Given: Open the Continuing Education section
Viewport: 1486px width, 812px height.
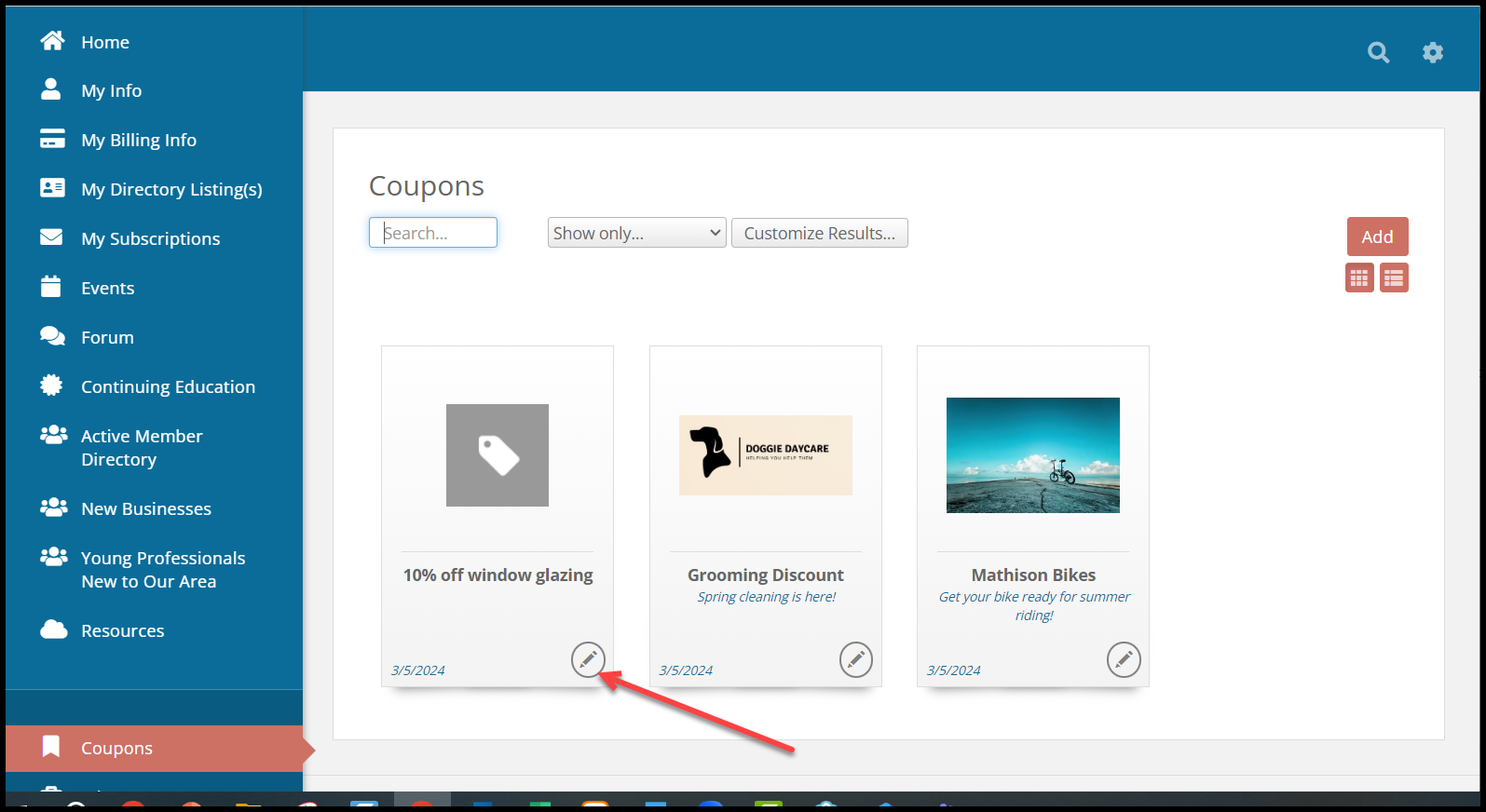Looking at the screenshot, I should point(168,386).
